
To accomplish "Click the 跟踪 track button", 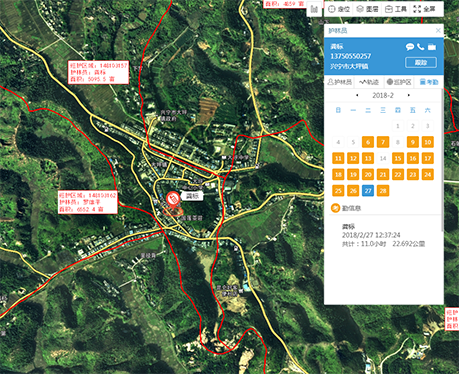I will (421, 62).
